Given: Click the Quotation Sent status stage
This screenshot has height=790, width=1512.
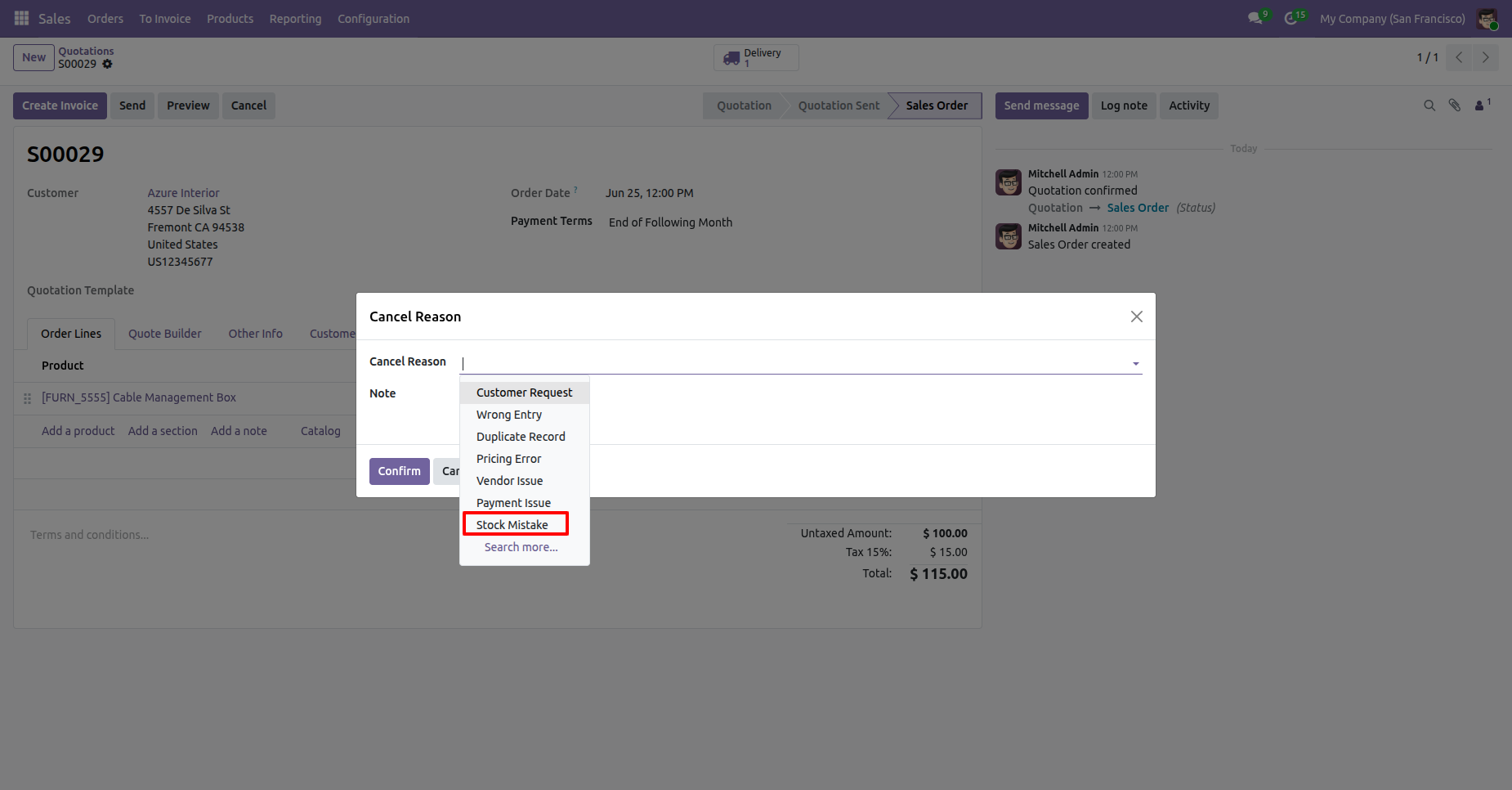Looking at the screenshot, I should click(x=839, y=105).
